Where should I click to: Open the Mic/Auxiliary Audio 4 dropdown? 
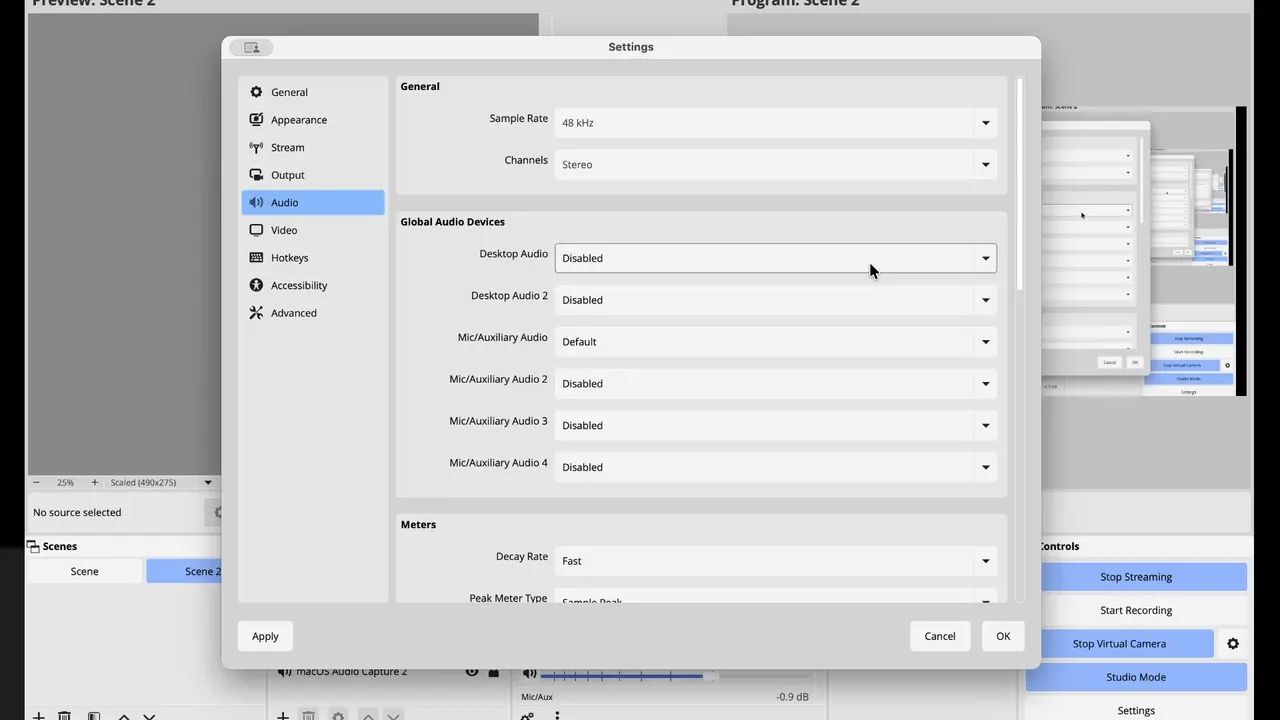point(776,467)
